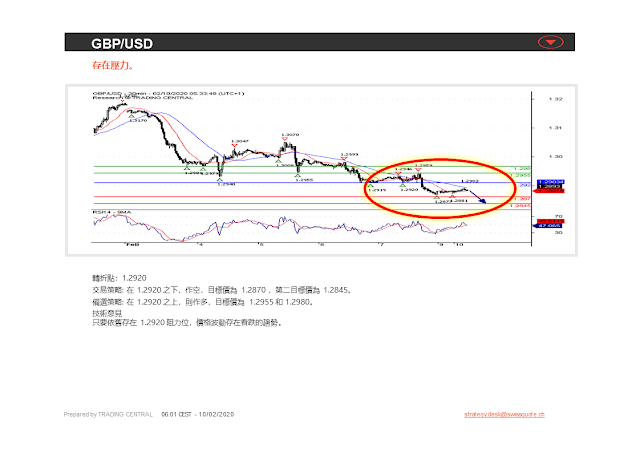The width and height of the screenshot is (640, 453).
Task: Click the red down-arrow icon in GBP/USD header
Action: 550,42
